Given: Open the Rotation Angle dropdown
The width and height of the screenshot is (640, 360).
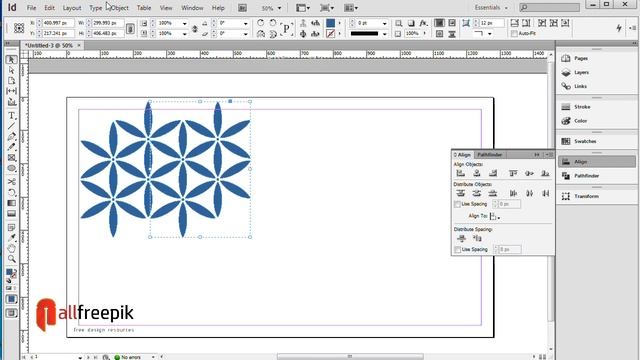Looking at the screenshot, I should (245, 24).
